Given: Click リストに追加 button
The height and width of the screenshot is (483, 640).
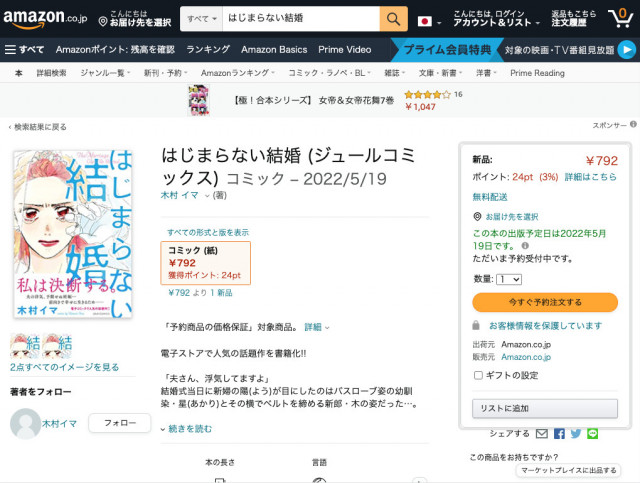Looking at the screenshot, I should pos(545,408).
